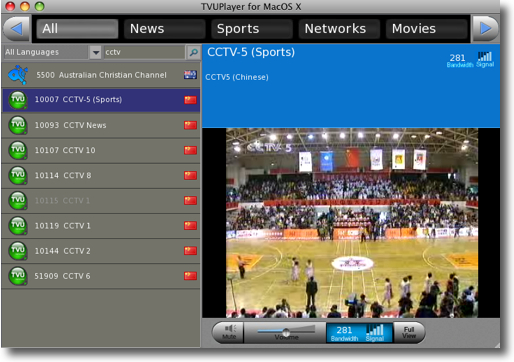
Task: Click TVU icon beside 10107 CCTV 10
Action: (x=18, y=150)
